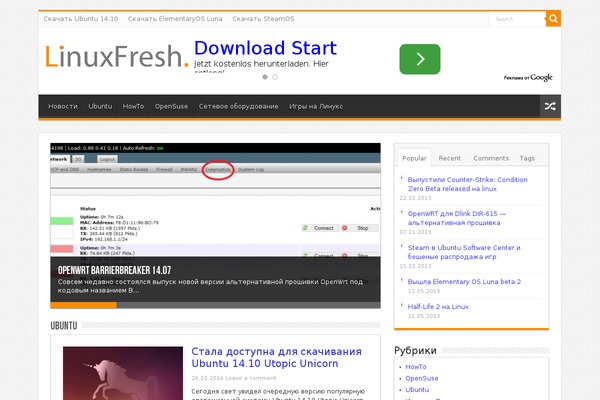Open the Utopic Unicorn article thumbnail

coord(123,373)
